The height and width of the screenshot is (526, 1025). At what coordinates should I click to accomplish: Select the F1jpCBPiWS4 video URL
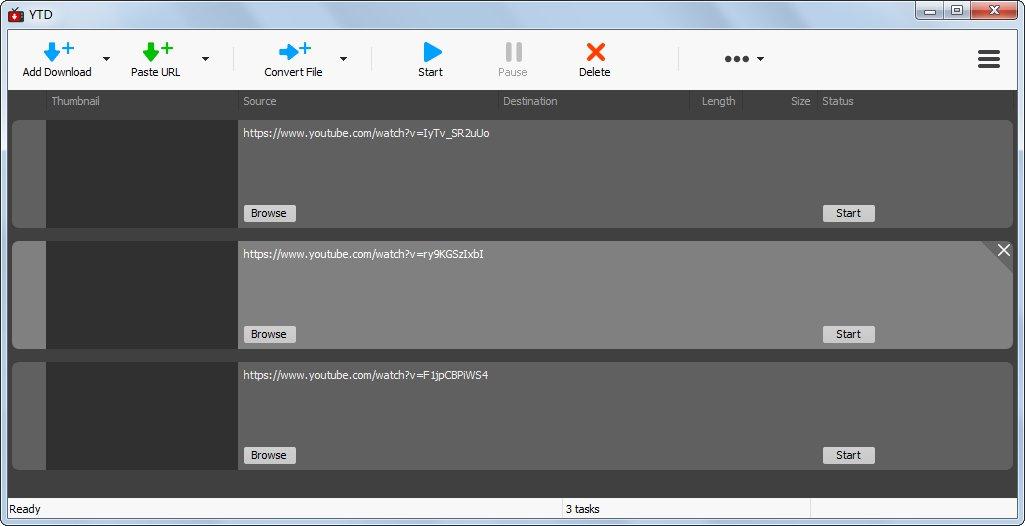click(365, 375)
